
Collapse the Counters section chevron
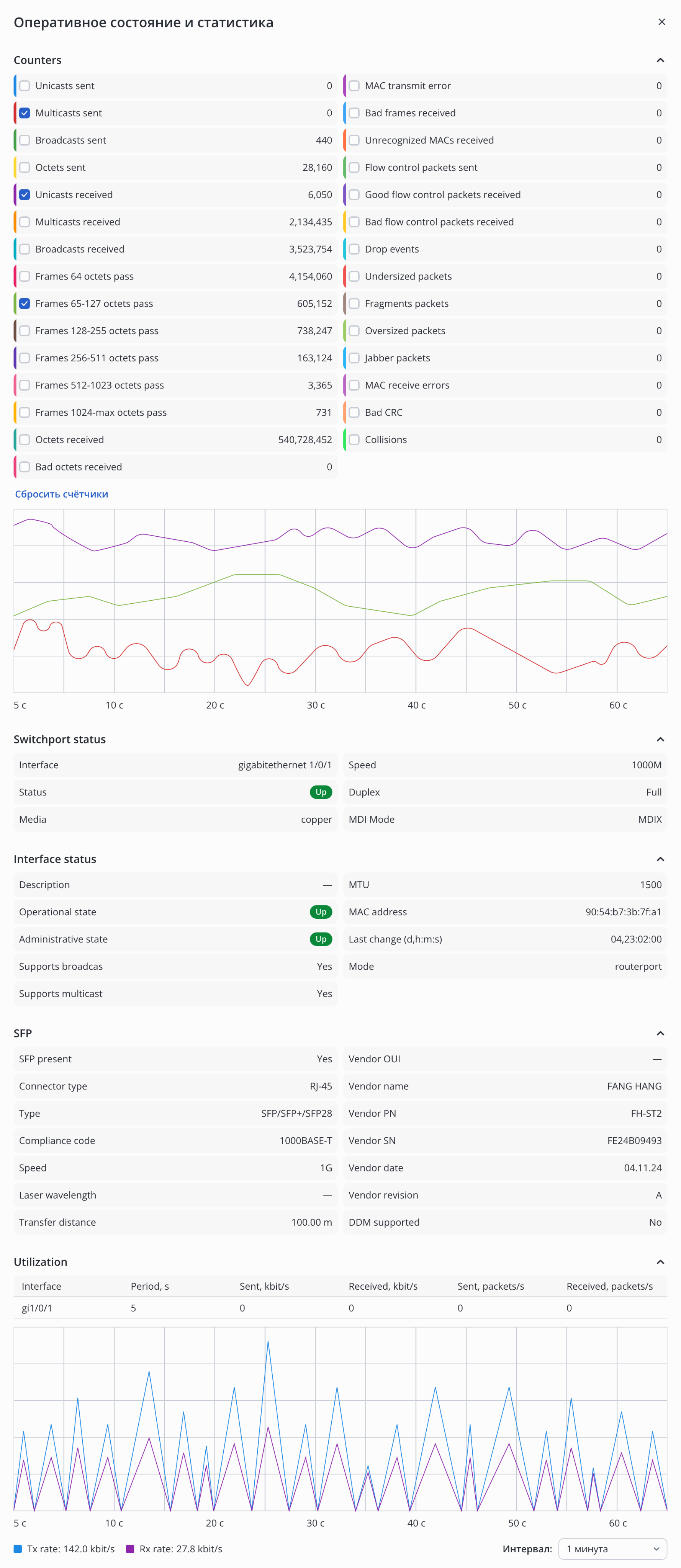(x=660, y=60)
